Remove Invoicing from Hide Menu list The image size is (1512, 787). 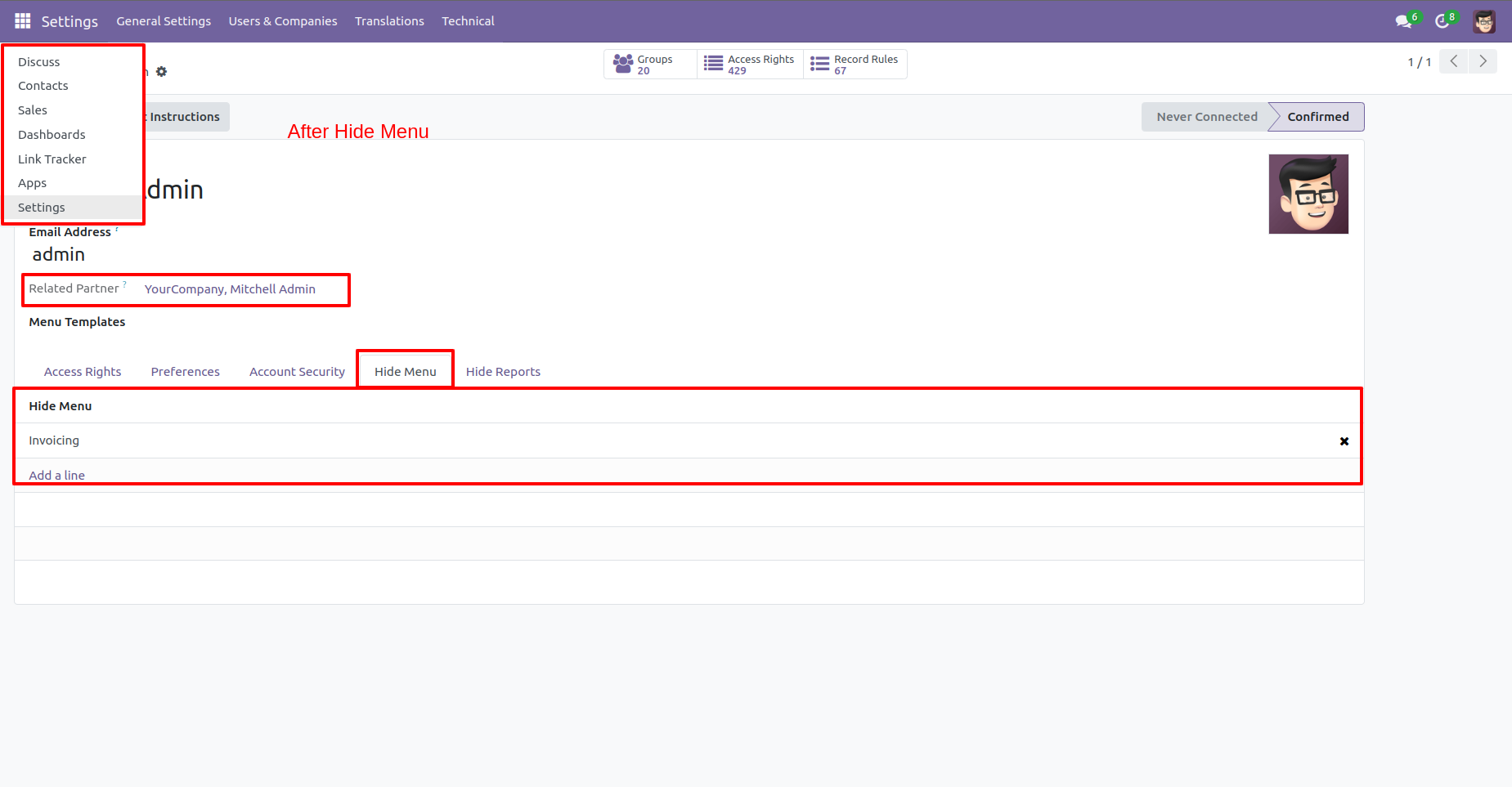click(1344, 441)
